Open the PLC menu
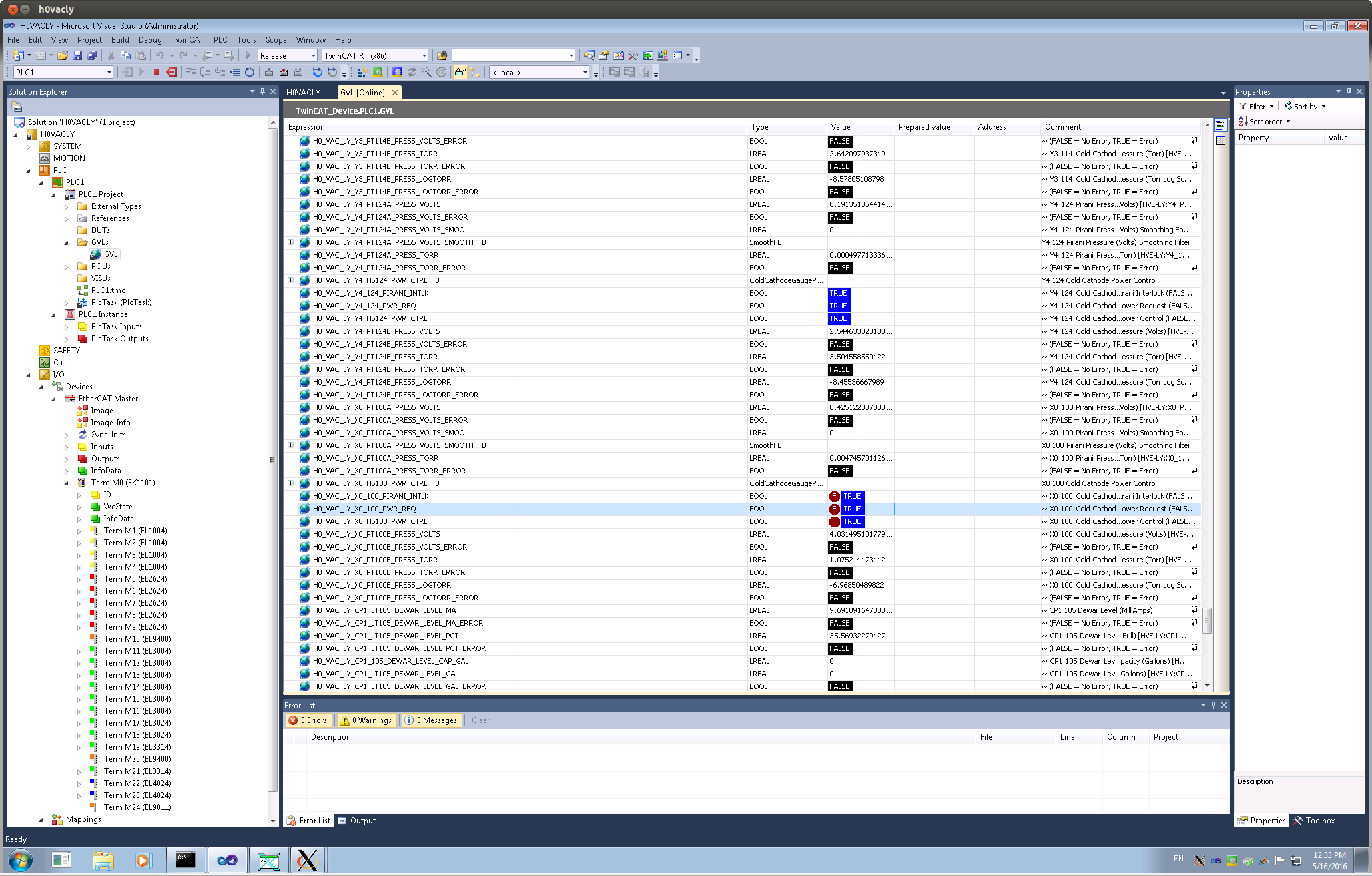 tap(220, 40)
